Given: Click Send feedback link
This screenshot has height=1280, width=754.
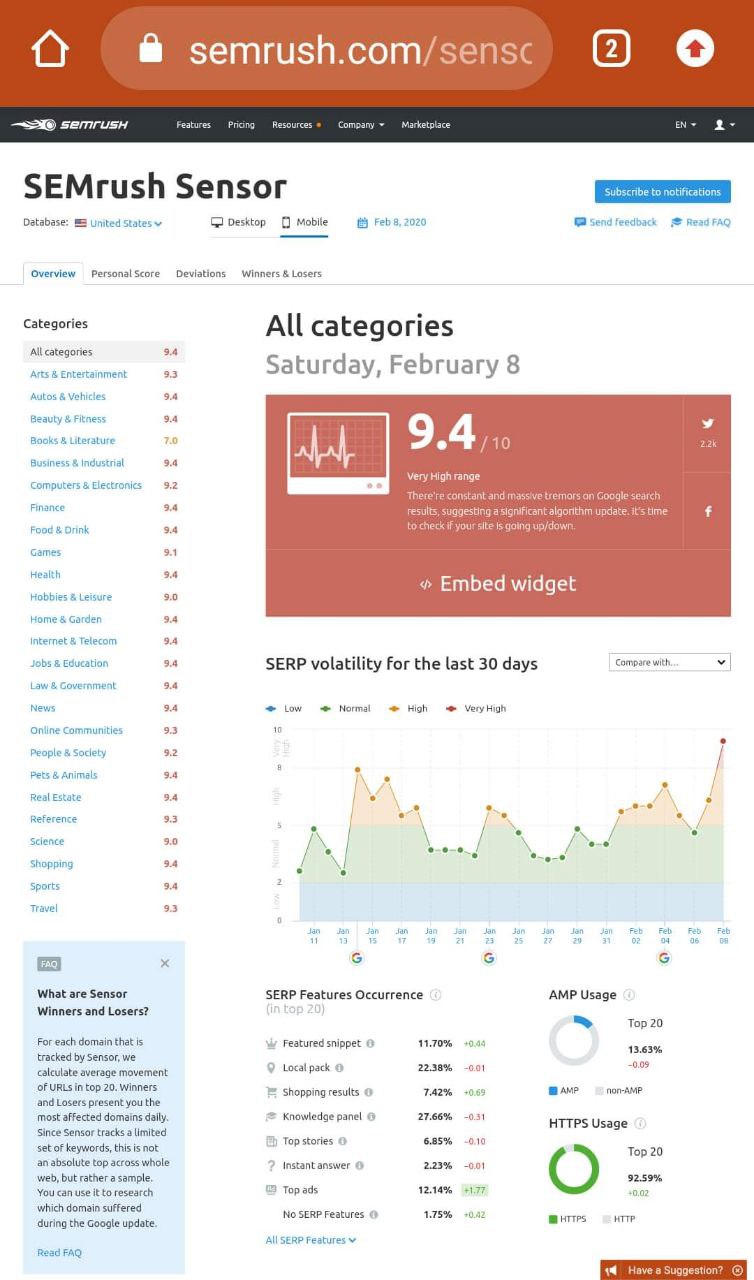Looking at the screenshot, I should (x=616, y=222).
